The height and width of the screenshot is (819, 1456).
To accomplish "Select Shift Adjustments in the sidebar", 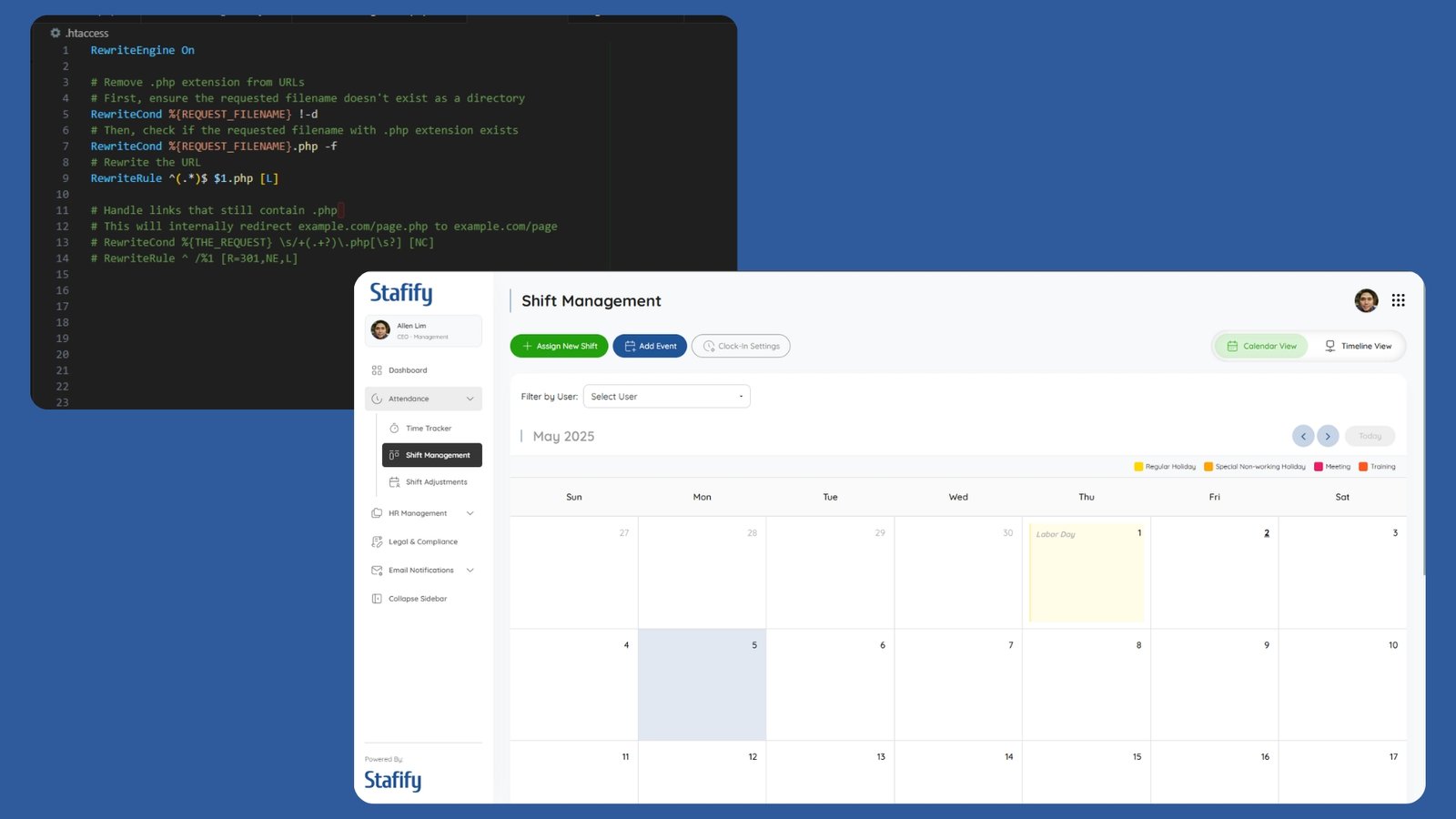I will tap(435, 482).
